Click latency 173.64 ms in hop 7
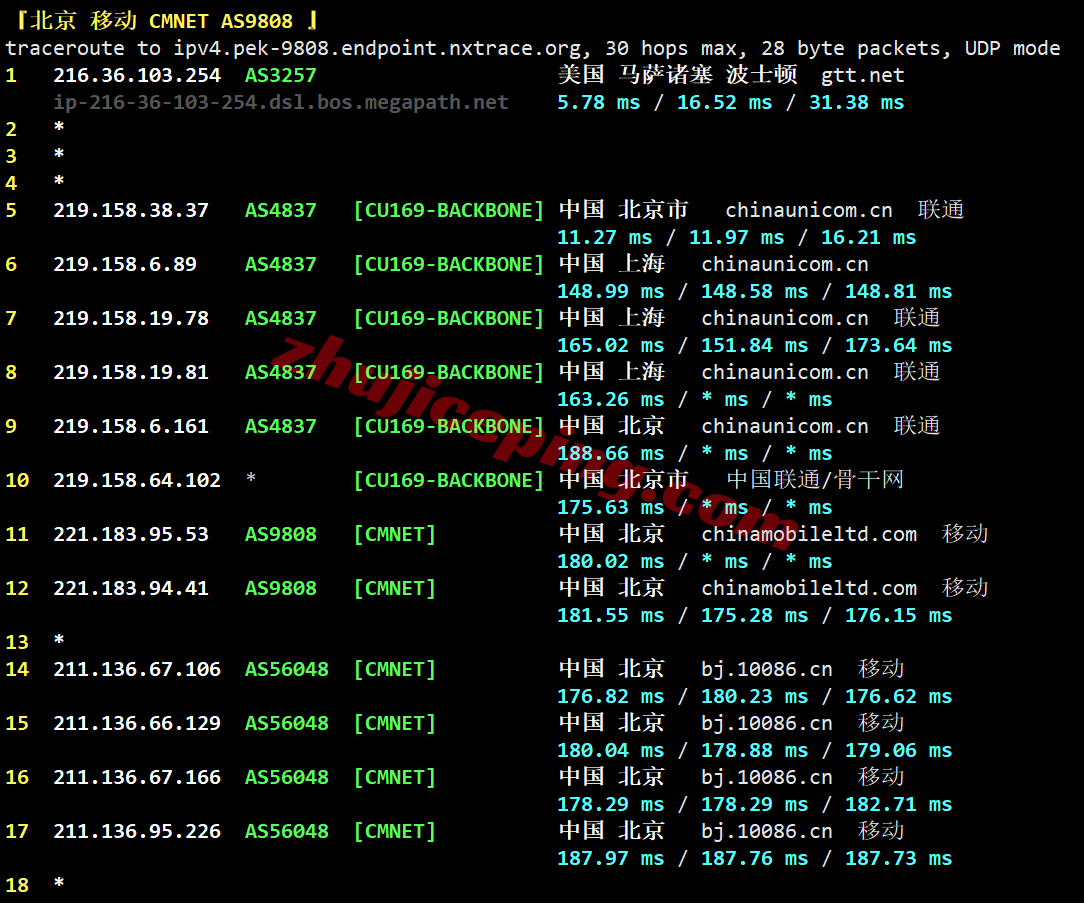The width and height of the screenshot is (1084, 903). [898, 345]
